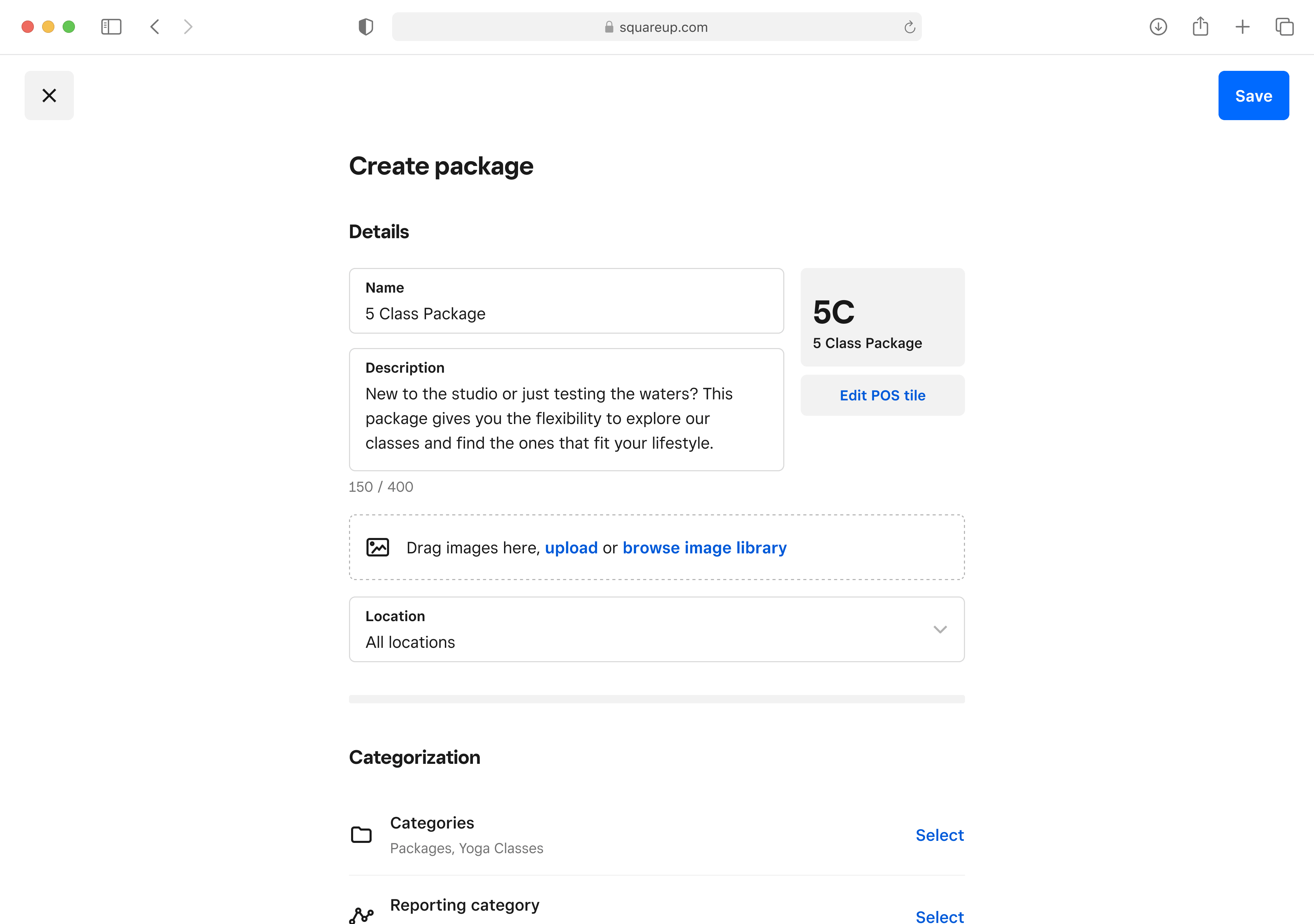Expand the Location dropdown
1314x924 pixels.
point(656,629)
